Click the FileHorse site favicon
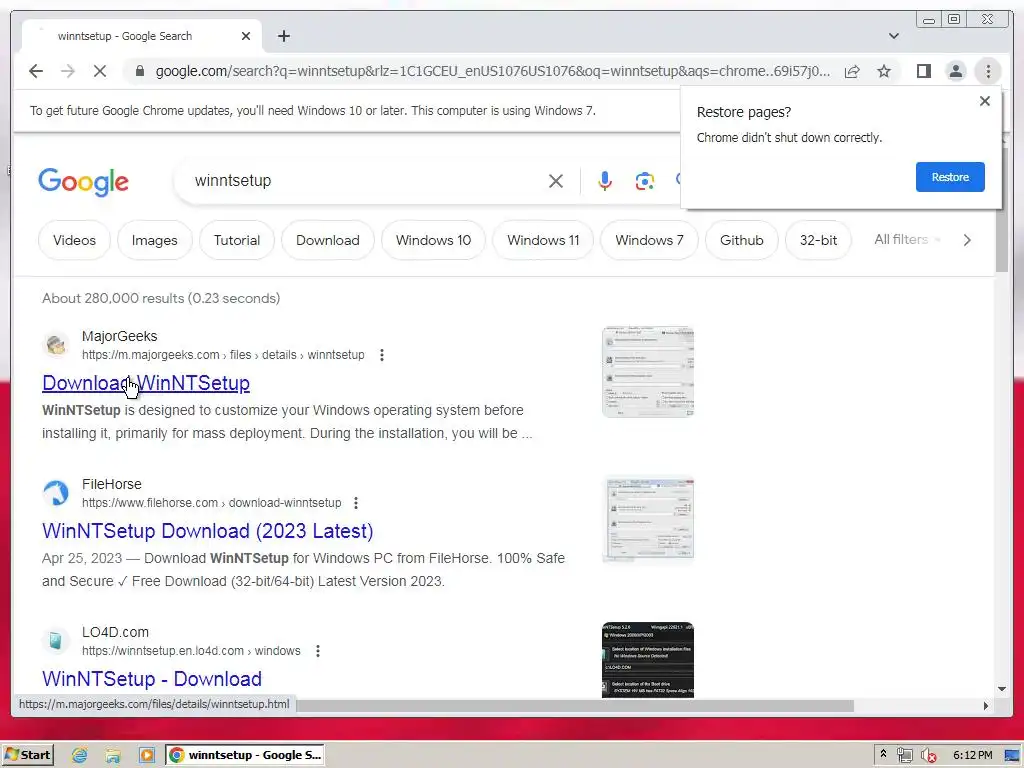This screenshot has height=768, width=1024. [x=56, y=493]
